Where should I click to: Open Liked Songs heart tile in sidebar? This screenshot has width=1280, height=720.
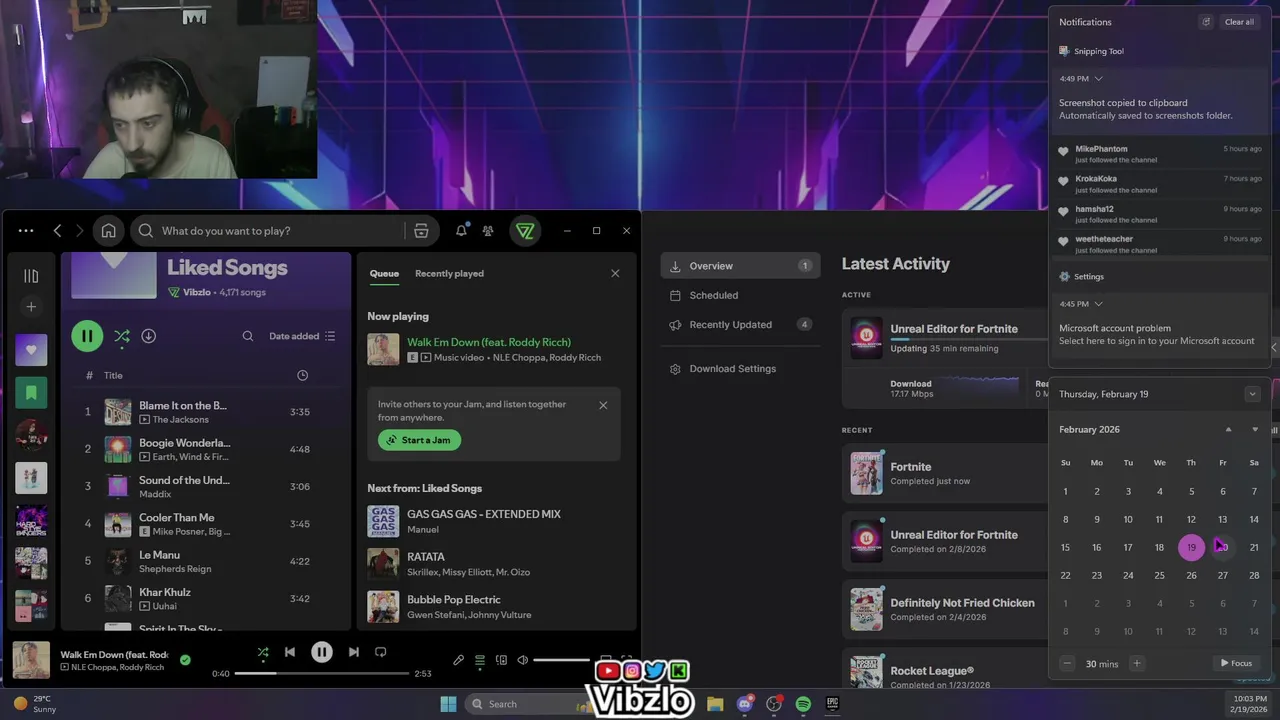31,350
